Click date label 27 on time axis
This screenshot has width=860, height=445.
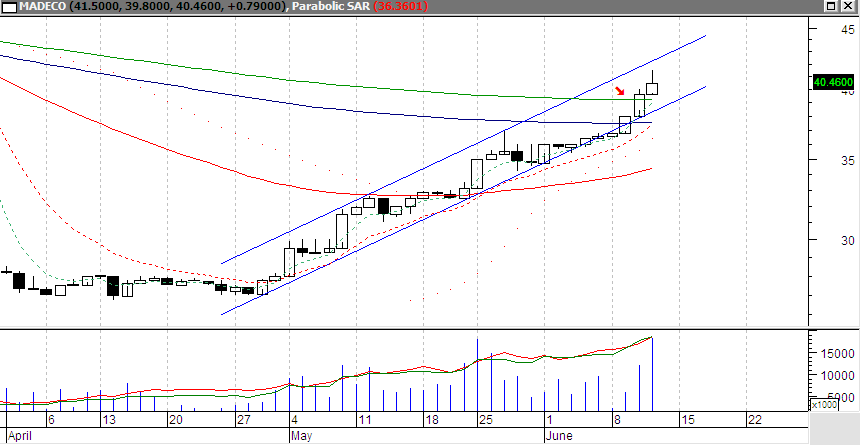[244, 420]
